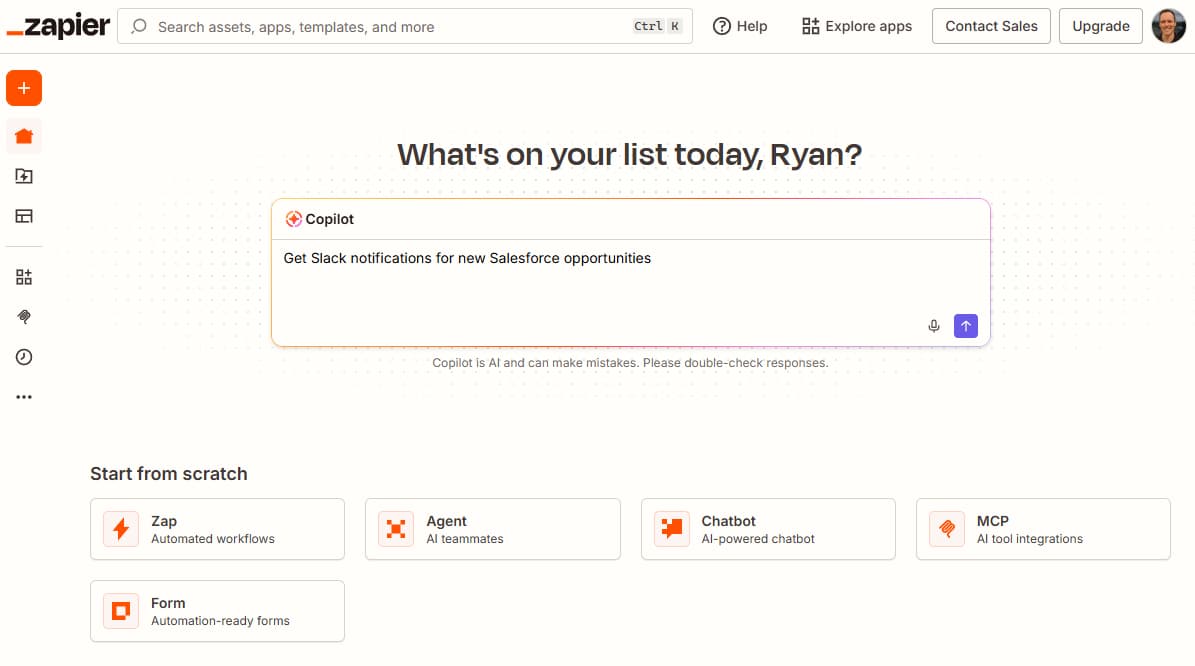The image size is (1195, 666).
Task: Click the Help question mark icon
Action: click(x=721, y=26)
